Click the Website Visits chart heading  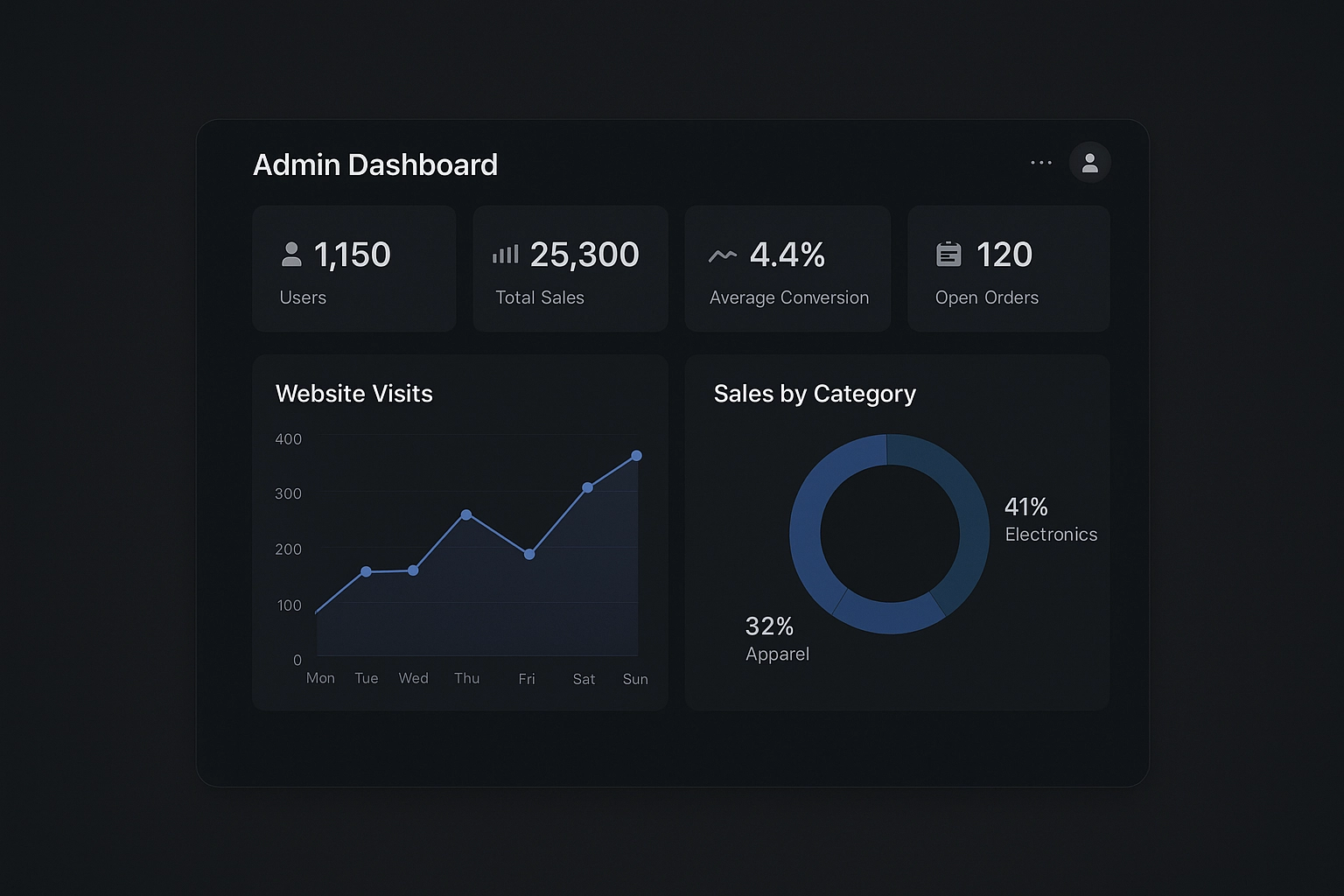click(353, 394)
